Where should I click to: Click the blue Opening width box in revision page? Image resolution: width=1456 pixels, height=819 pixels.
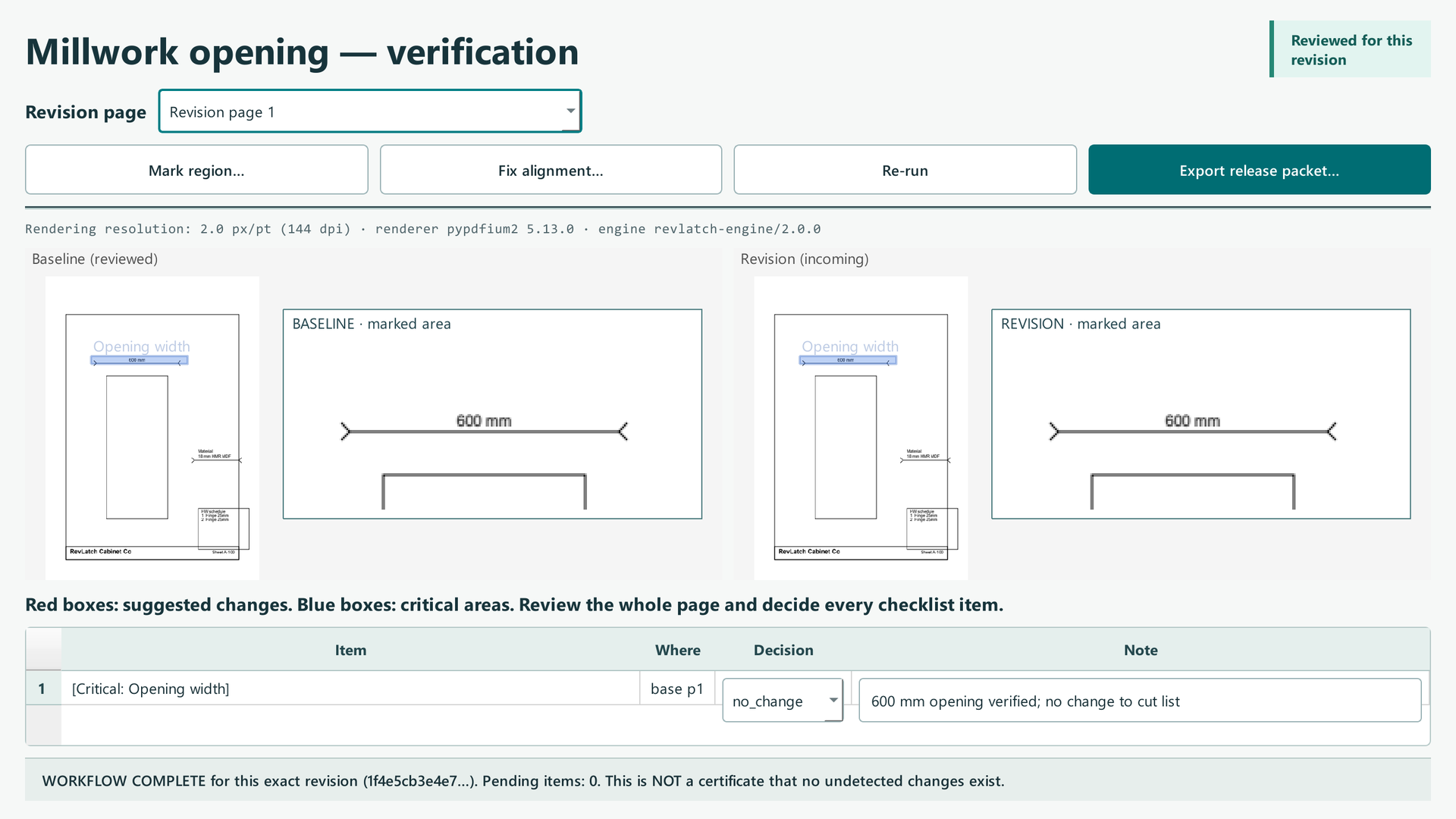848,361
